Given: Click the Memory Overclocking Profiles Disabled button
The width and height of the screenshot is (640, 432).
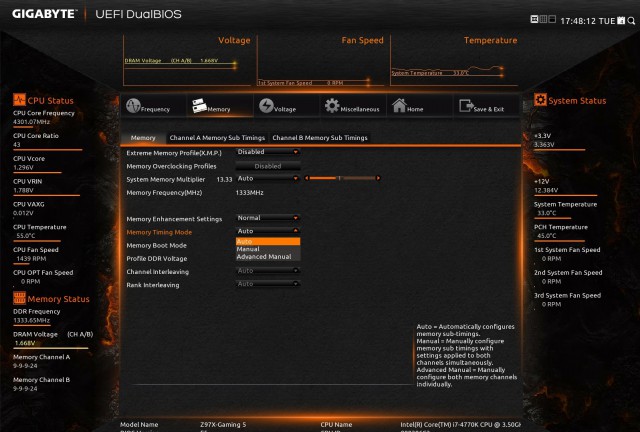Looking at the screenshot, I should pos(268,166).
